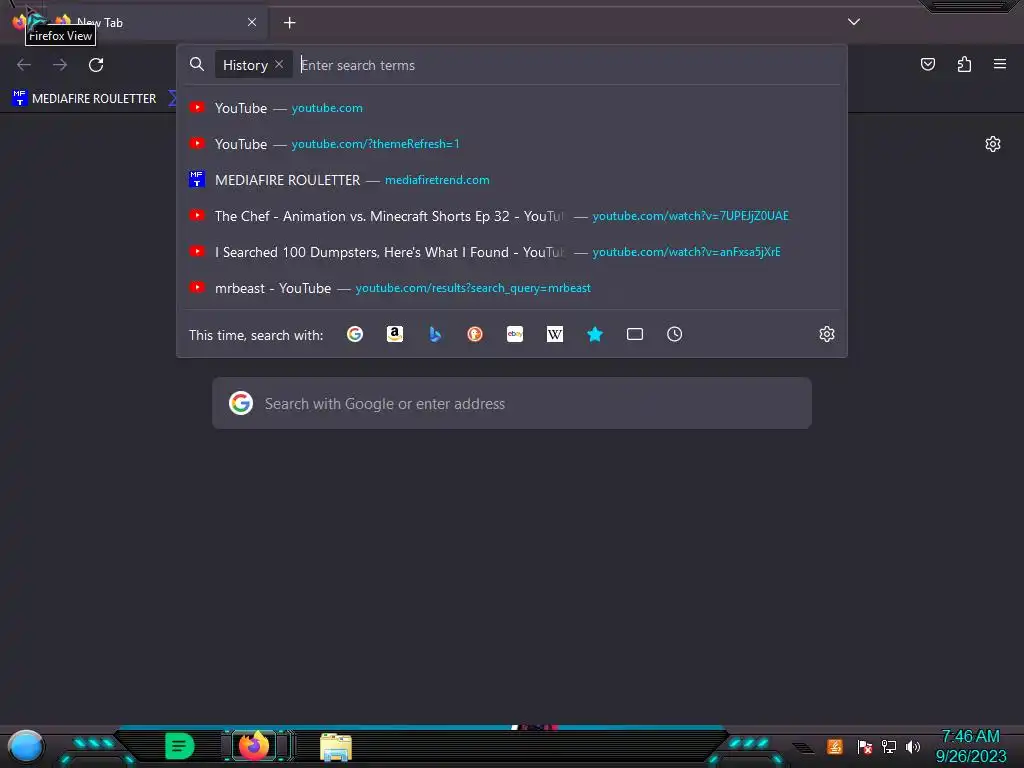
Task: Go back with the back arrow
Action: (24, 65)
